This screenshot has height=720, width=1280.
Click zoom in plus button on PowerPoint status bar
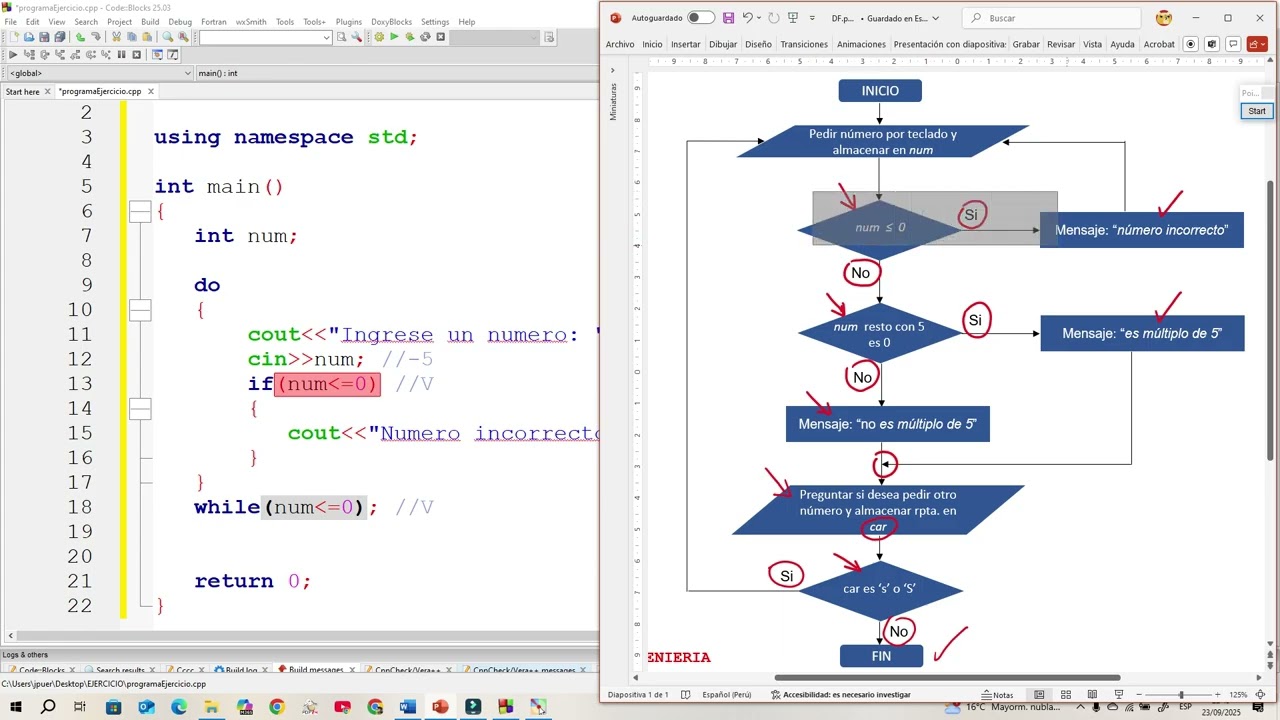point(1217,695)
